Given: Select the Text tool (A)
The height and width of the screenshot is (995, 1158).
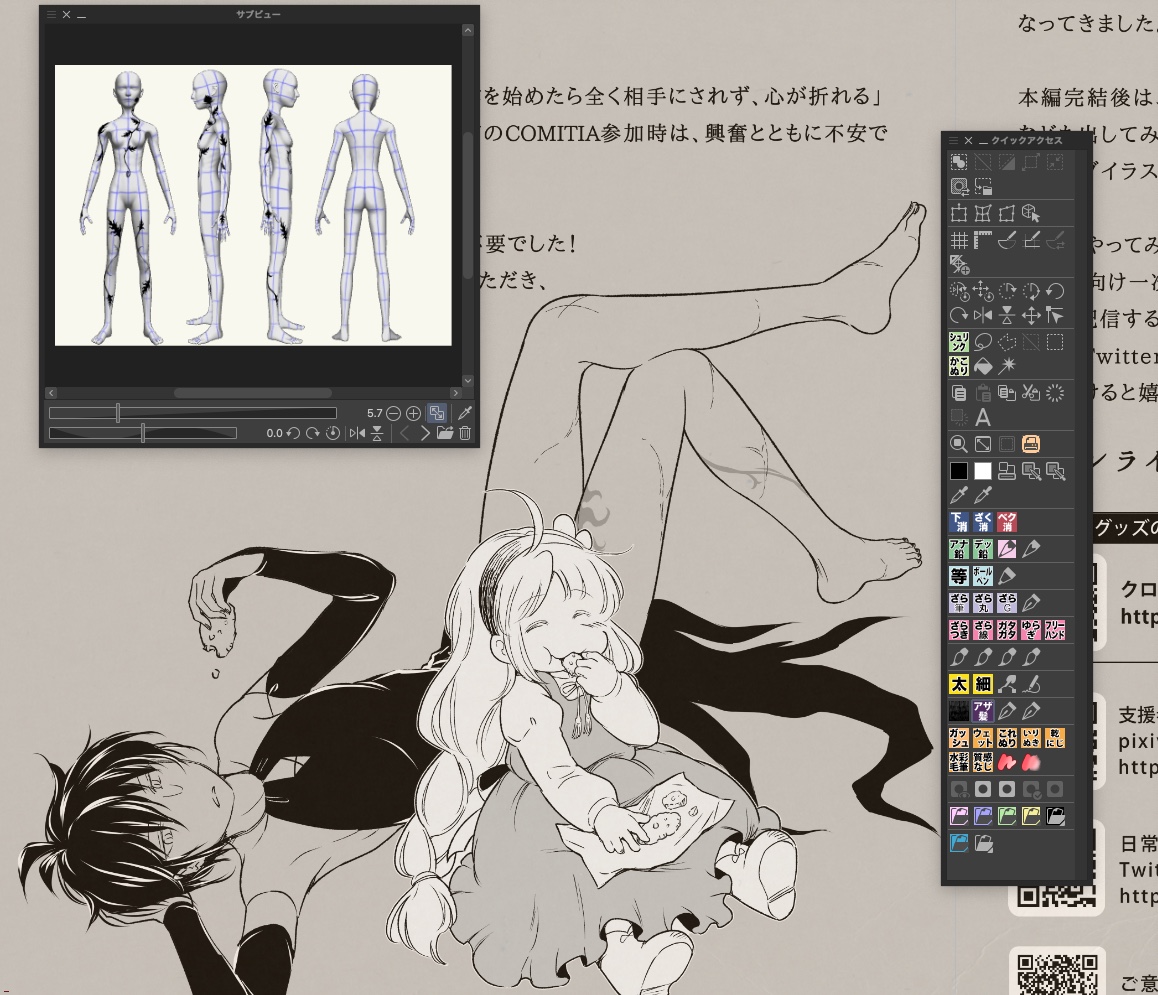Looking at the screenshot, I should pyautogui.click(x=983, y=417).
